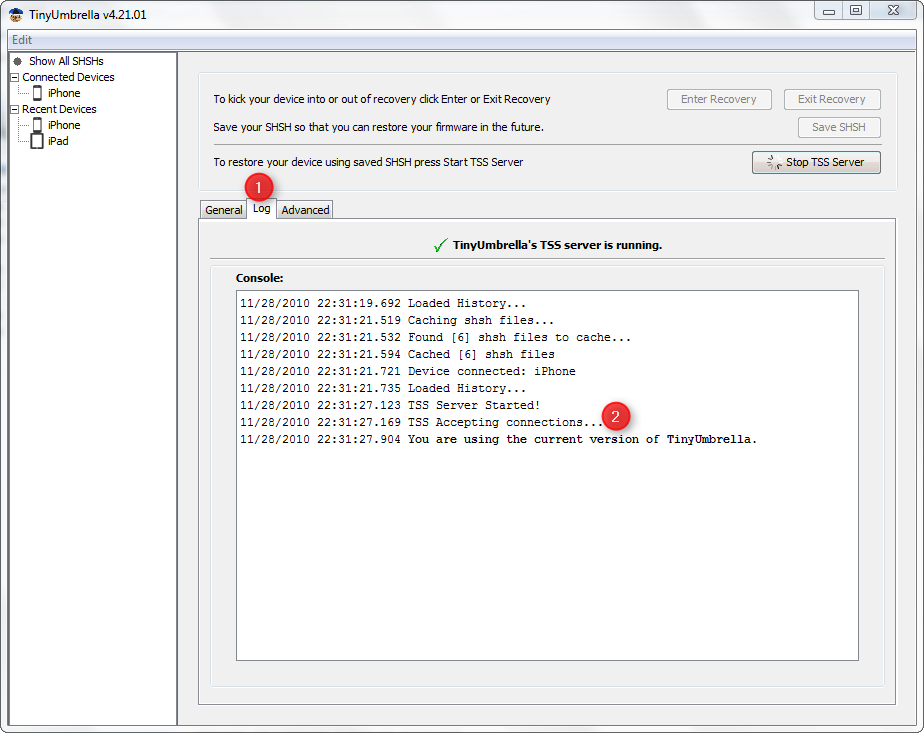Select iPad under Recent Devices
The image size is (924, 733).
[58, 141]
